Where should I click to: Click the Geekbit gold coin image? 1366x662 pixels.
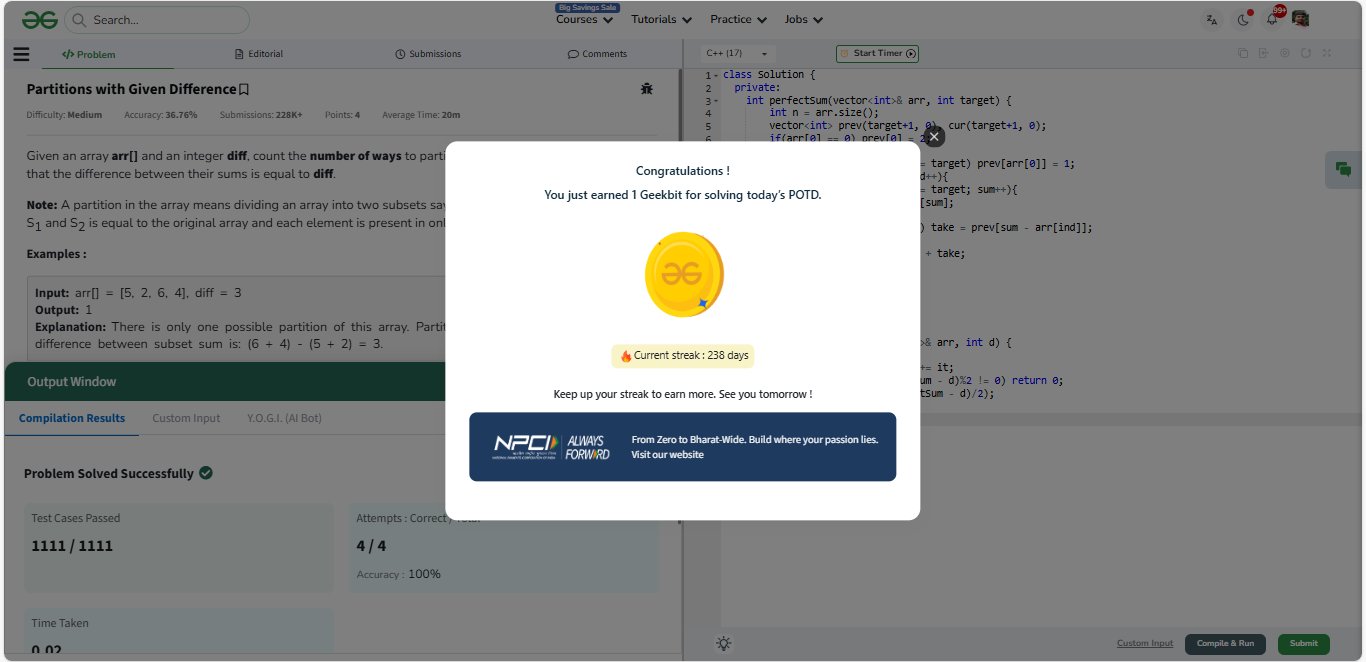tap(683, 274)
